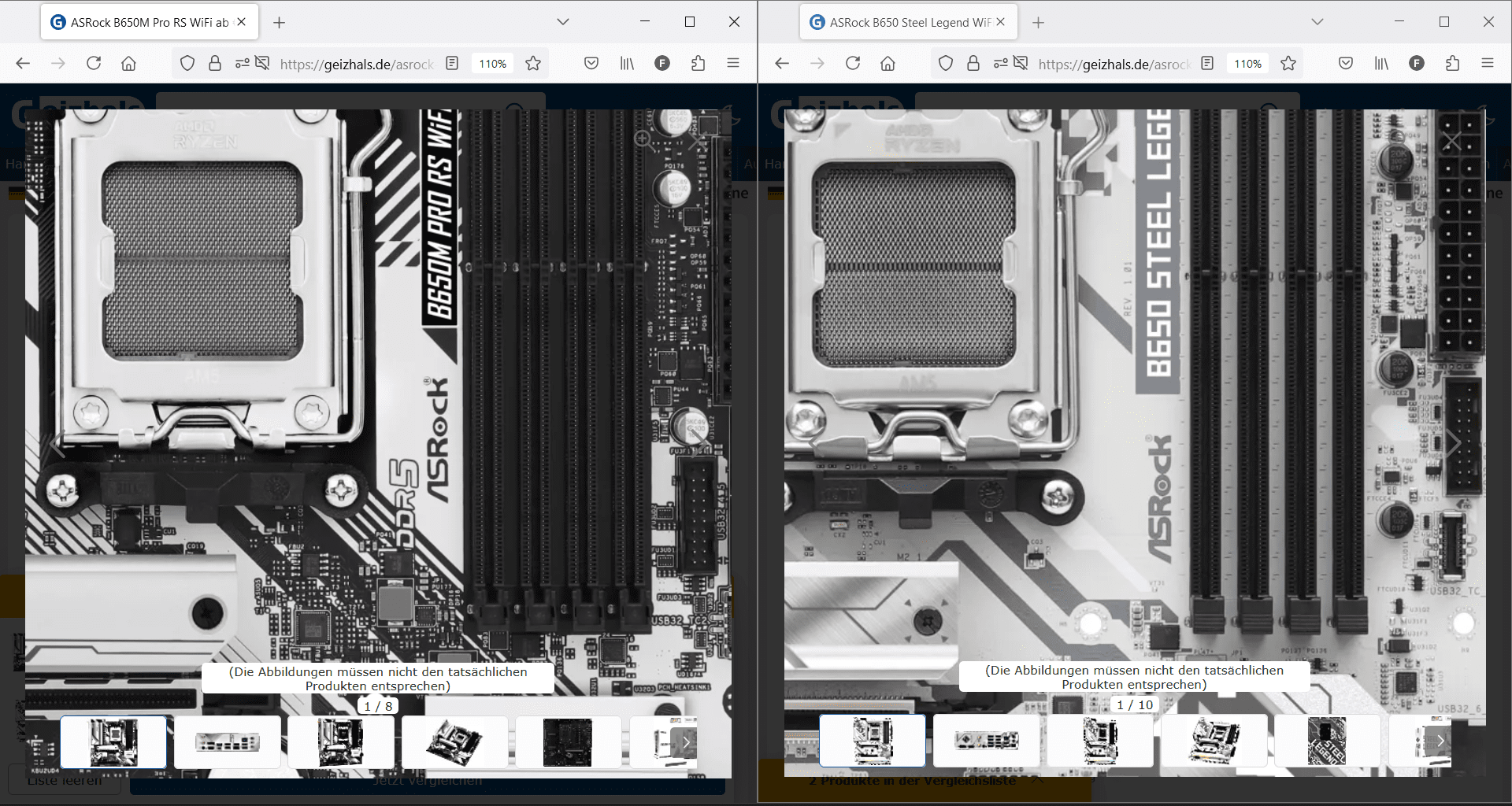Image resolution: width=1512 pixels, height=806 pixels.
Task: Open the home page in the right window
Action: click(x=888, y=64)
